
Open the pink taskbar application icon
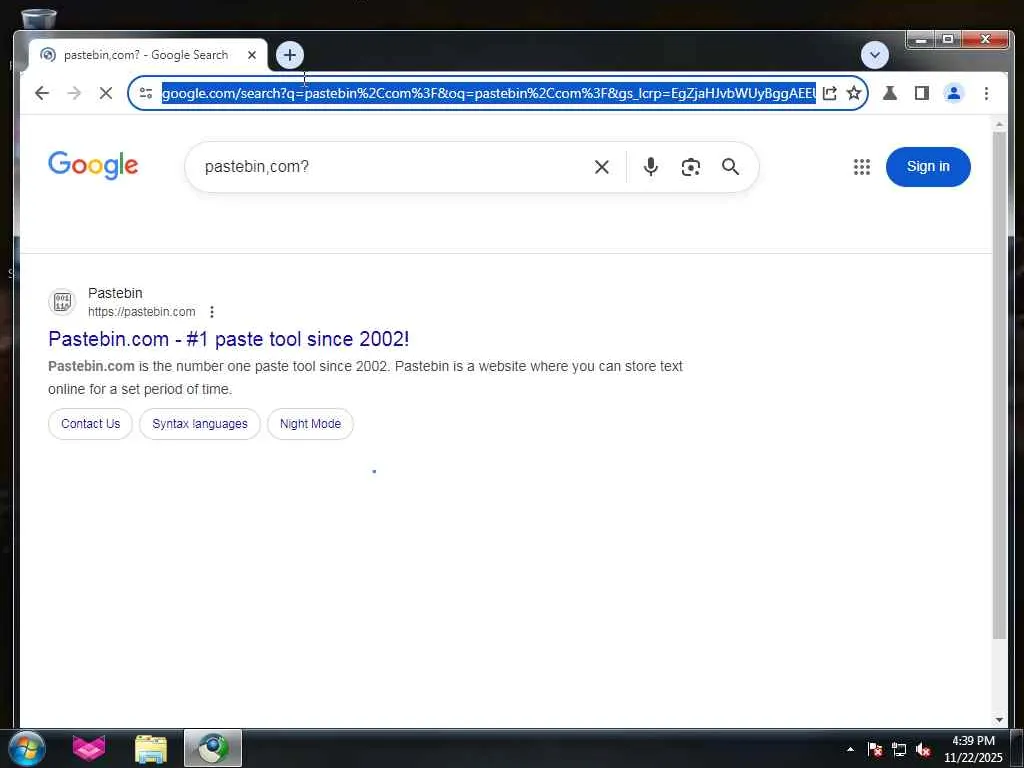89,748
